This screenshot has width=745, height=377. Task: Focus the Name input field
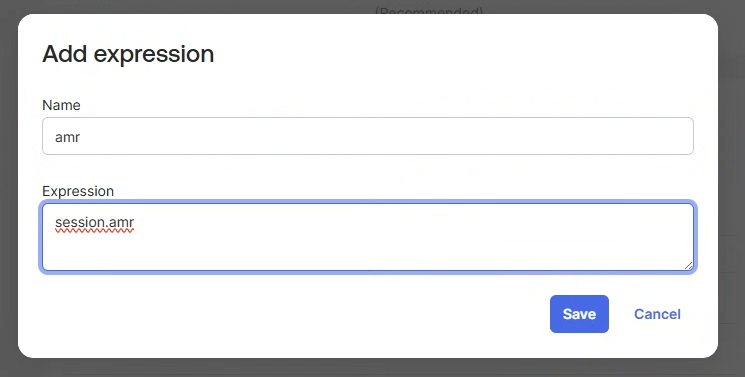click(368, 136)
